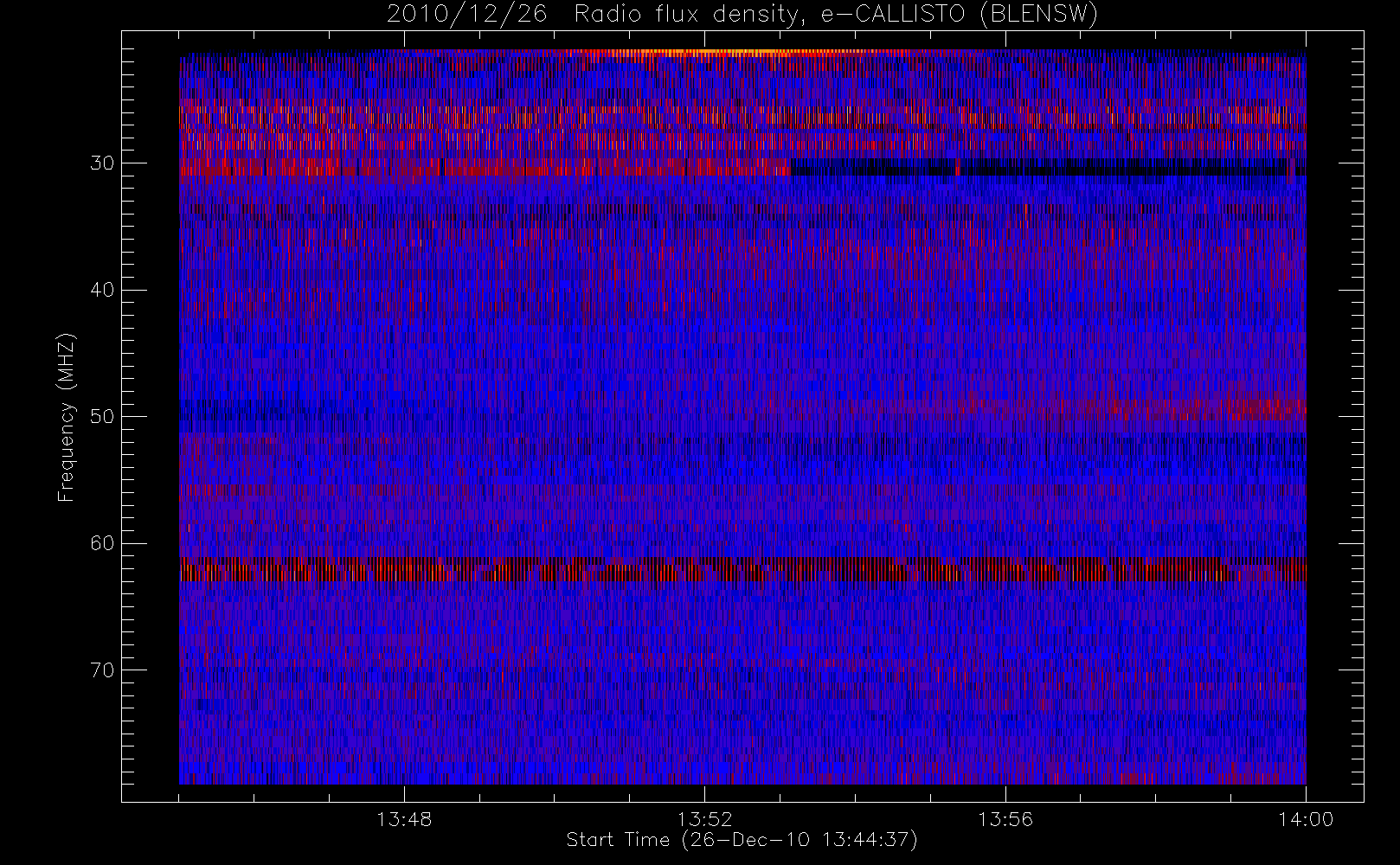Click the 70 frequency tick label
Image resolution: width=1400 pixels, height=865 pixels.
[x=102, y=670]
